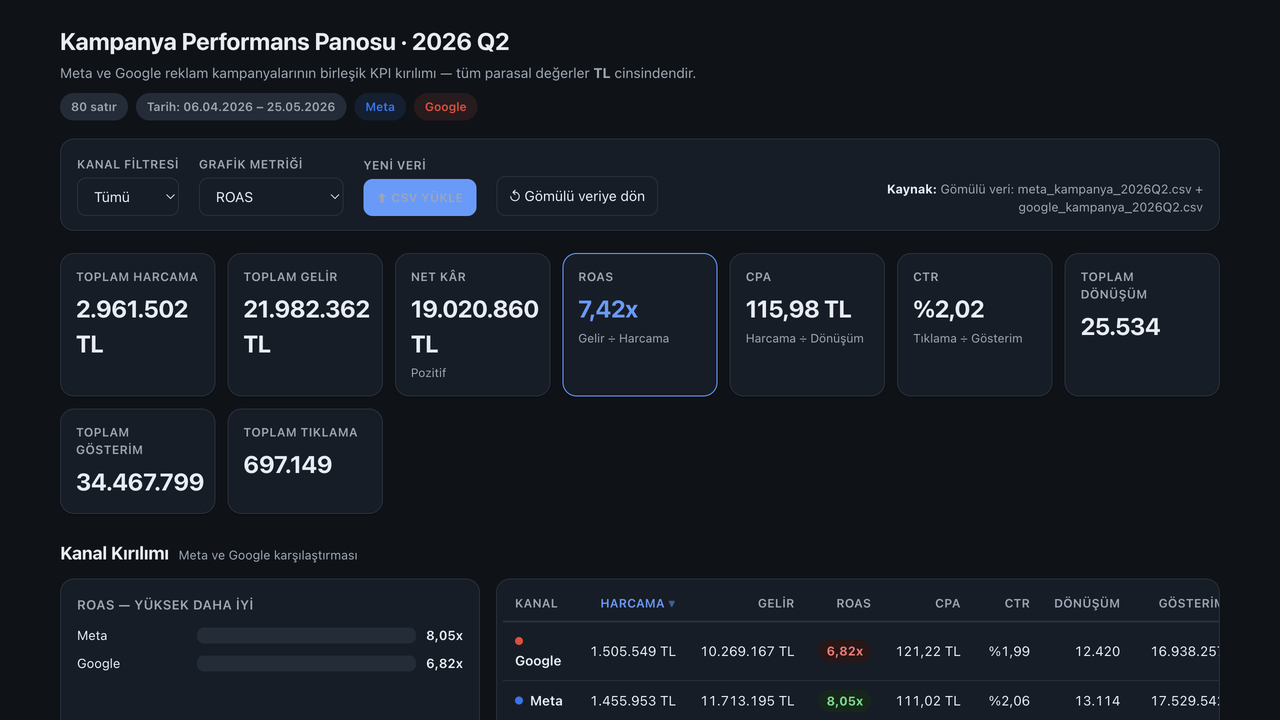
Task: Click the 1.455.953 TL spend cell
Action: click(633, 701)
